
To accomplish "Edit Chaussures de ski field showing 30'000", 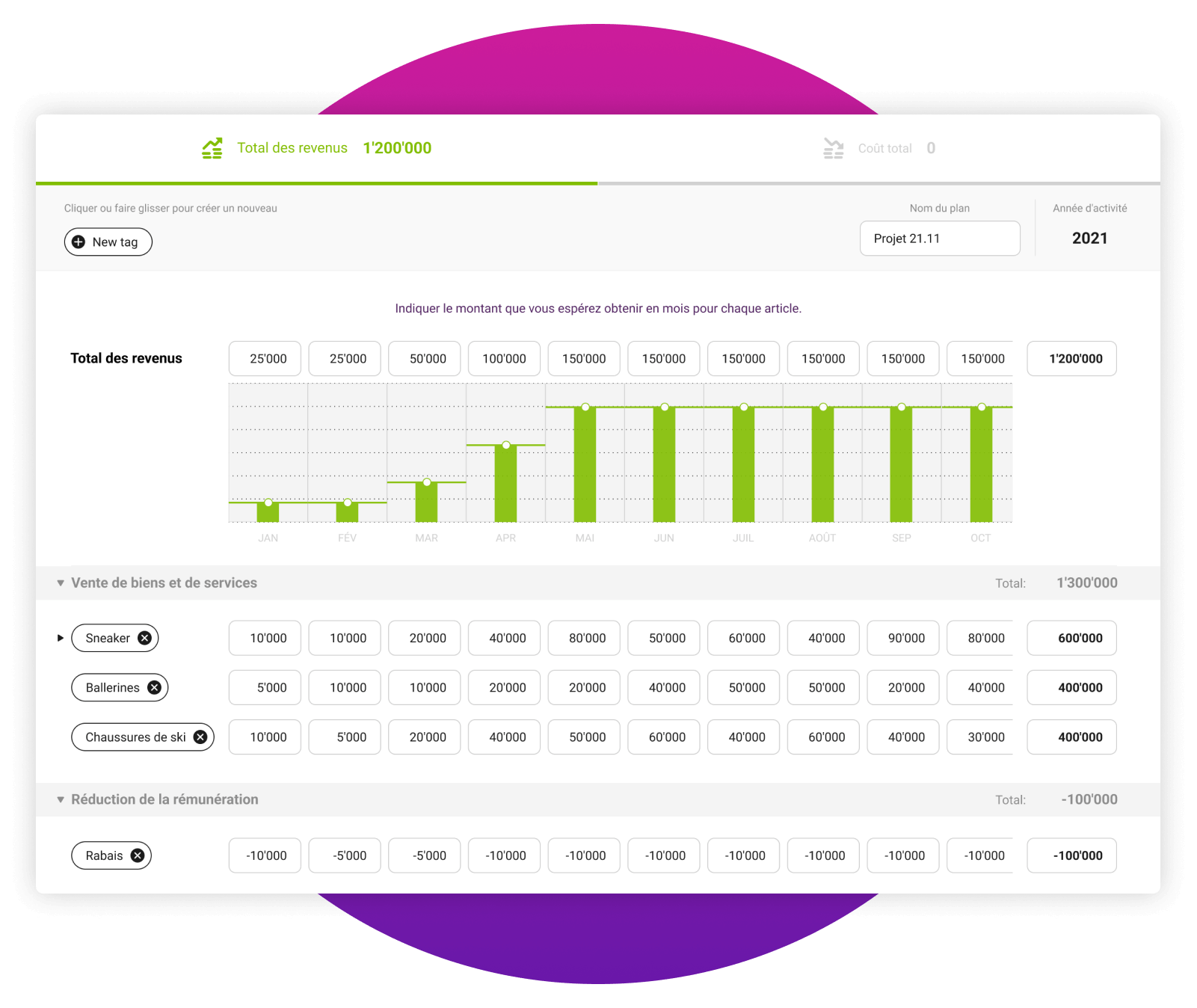I will click(x=980, y=737).
